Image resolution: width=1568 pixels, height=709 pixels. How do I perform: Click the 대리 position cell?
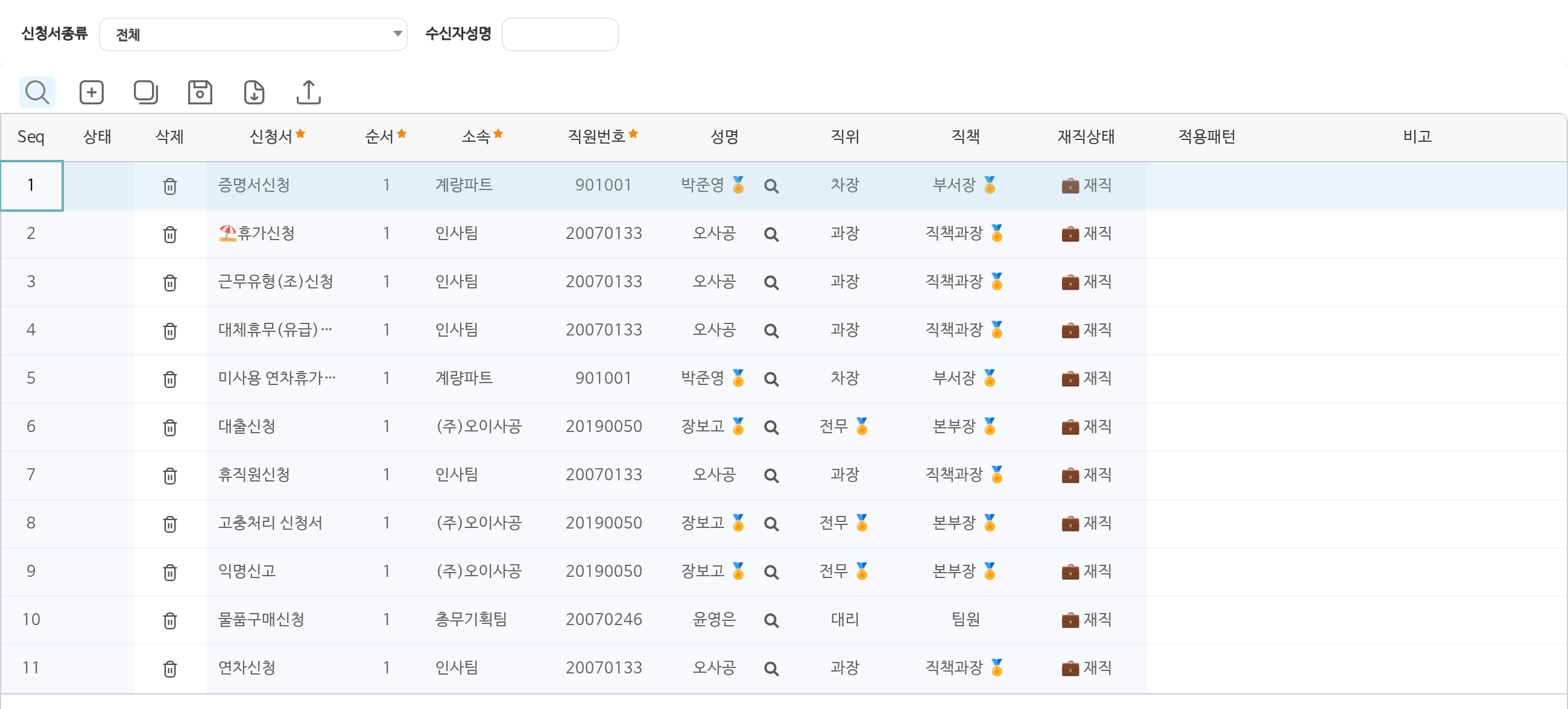(x=845, y=620)
